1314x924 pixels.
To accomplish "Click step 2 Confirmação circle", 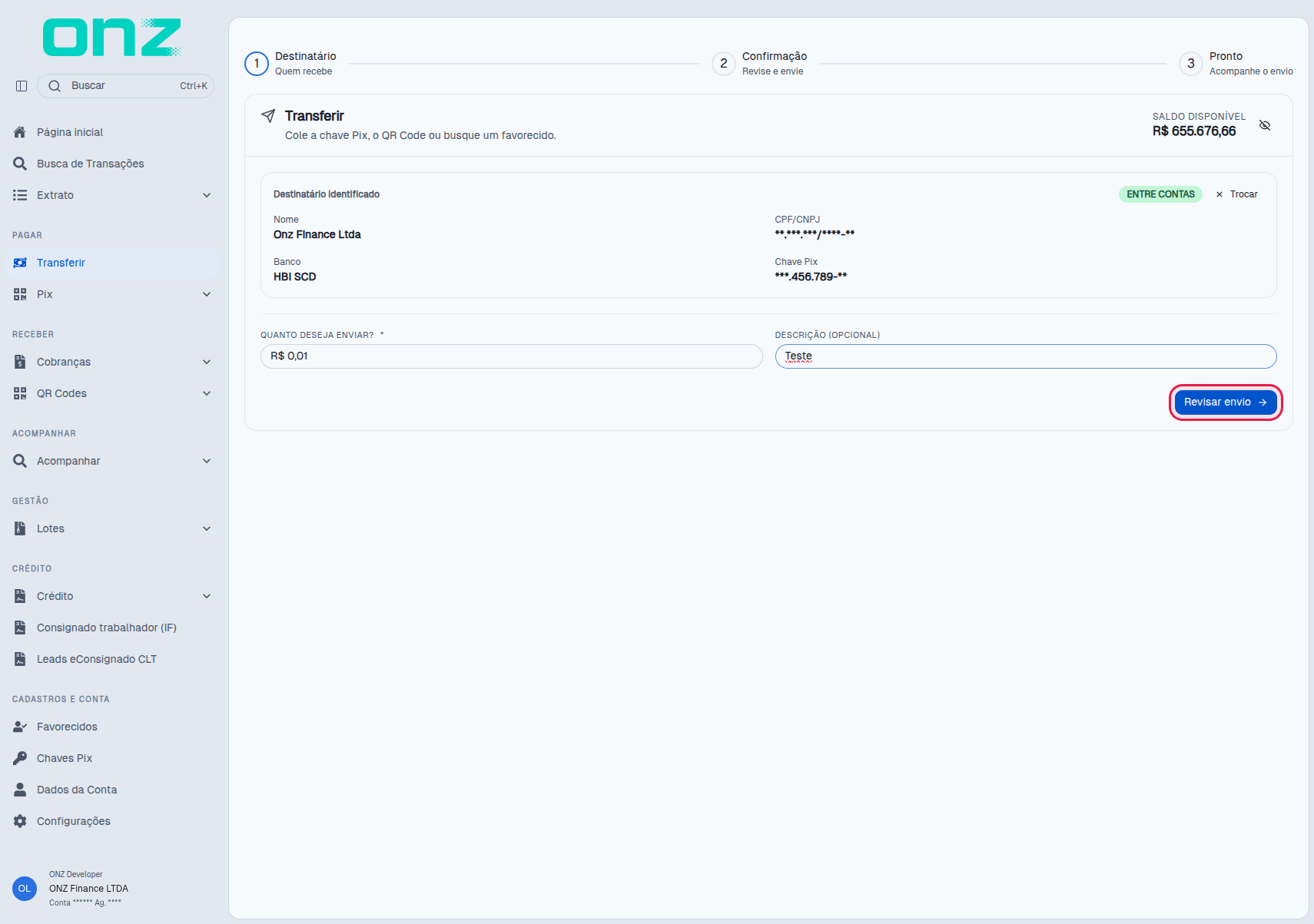I will 724,64.
